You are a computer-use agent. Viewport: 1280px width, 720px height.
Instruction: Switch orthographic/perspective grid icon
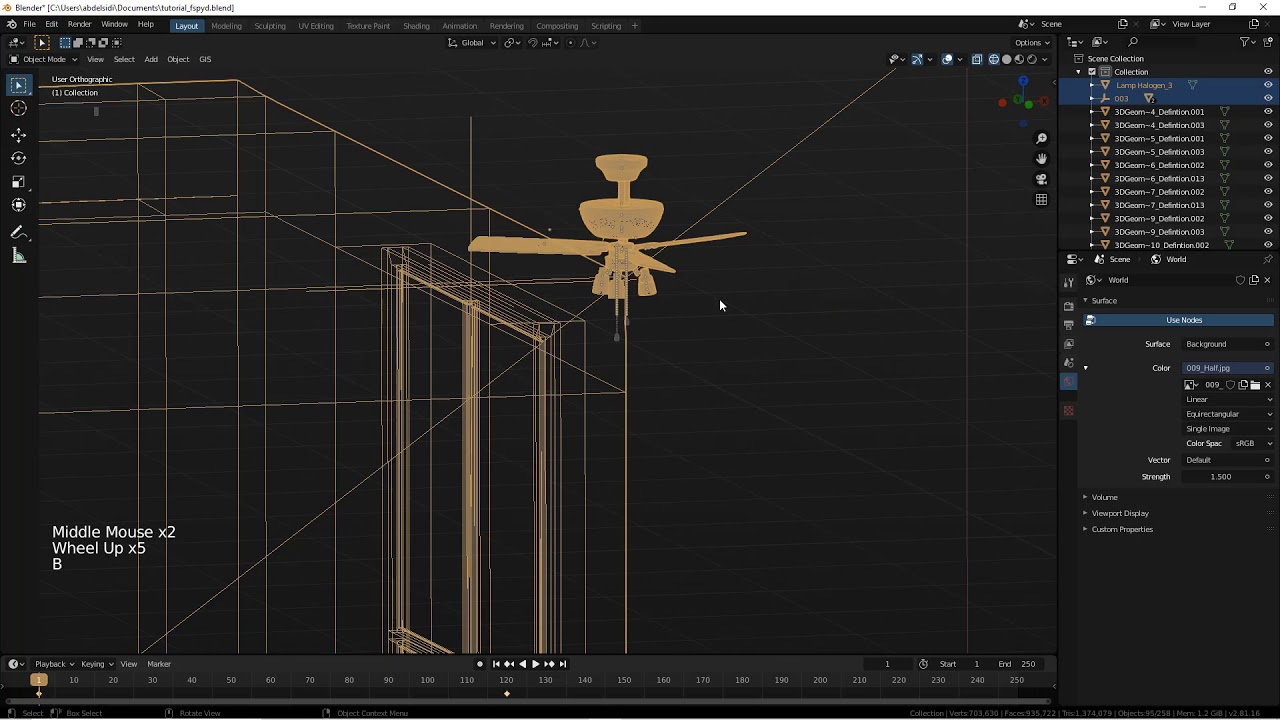coord(1041,200)
